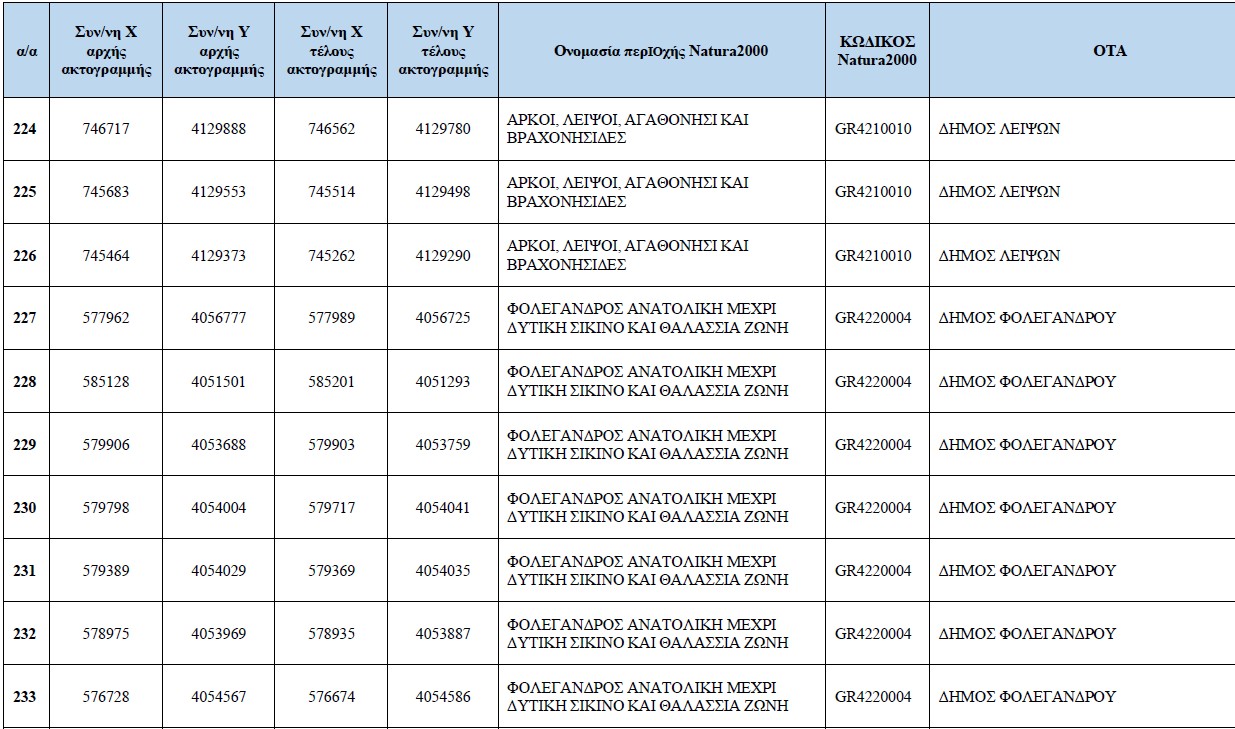Click the cell containing 4053688
The width and height of the screenshot is (1235, 729).
[218, 445]
